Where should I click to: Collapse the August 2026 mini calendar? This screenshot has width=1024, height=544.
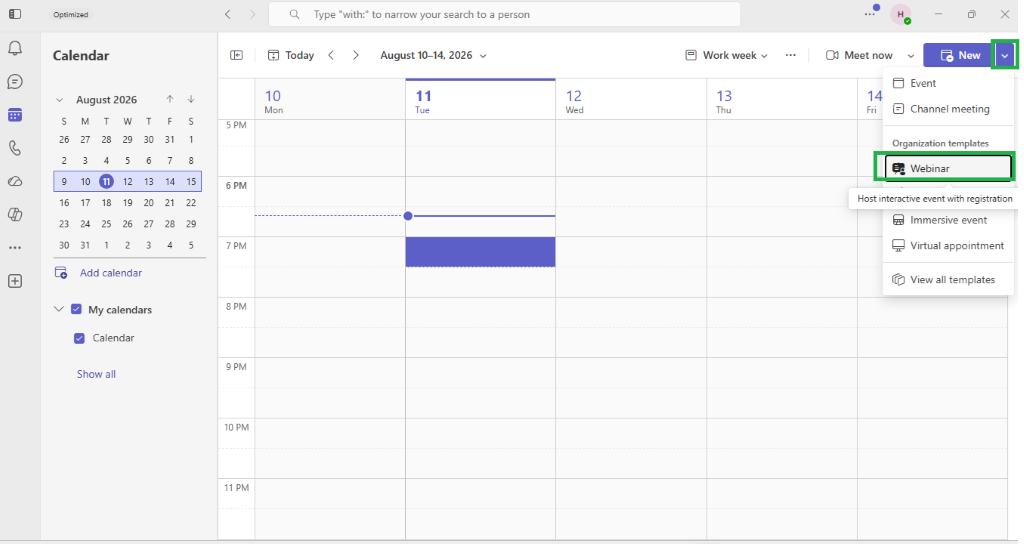pos(59,100)
